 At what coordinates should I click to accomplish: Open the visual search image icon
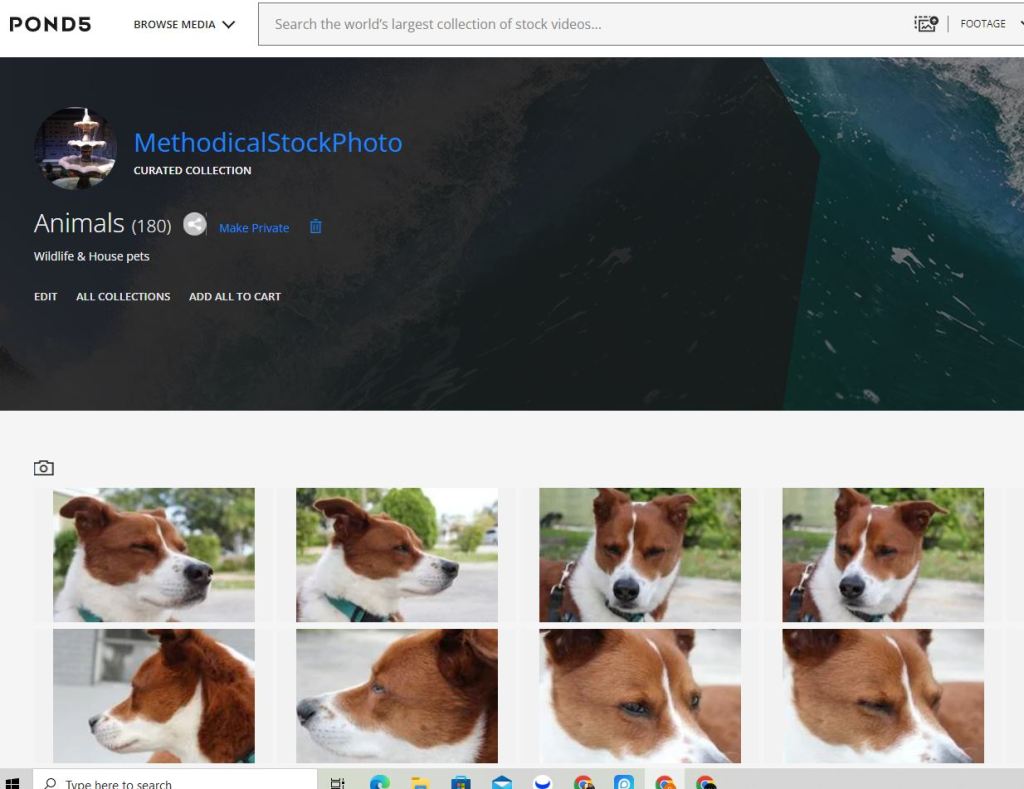point(926,24)
